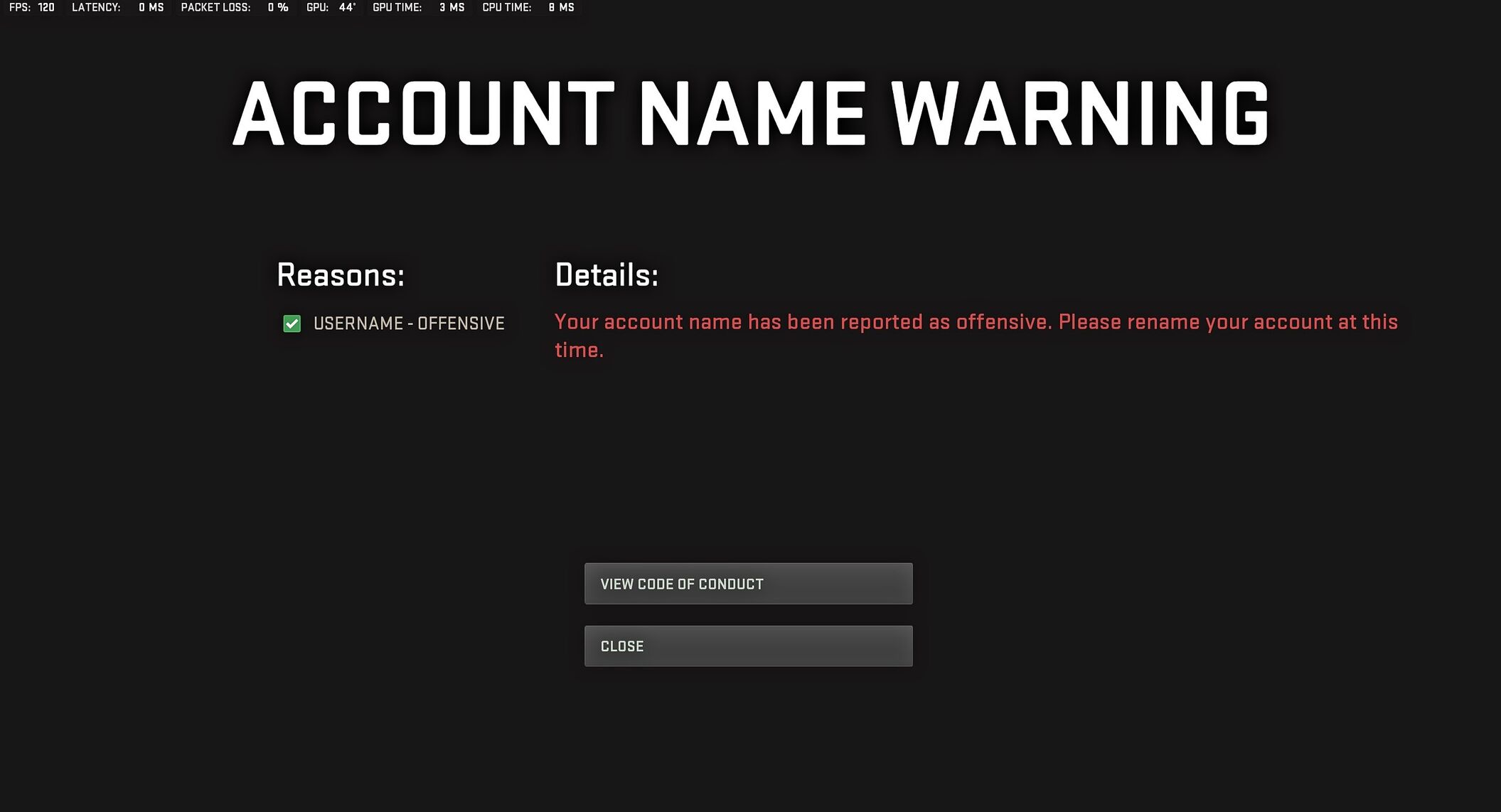1501x812 pixels.
Task: Open the View Code of Conduct button
Action: [x=748, y=584]
